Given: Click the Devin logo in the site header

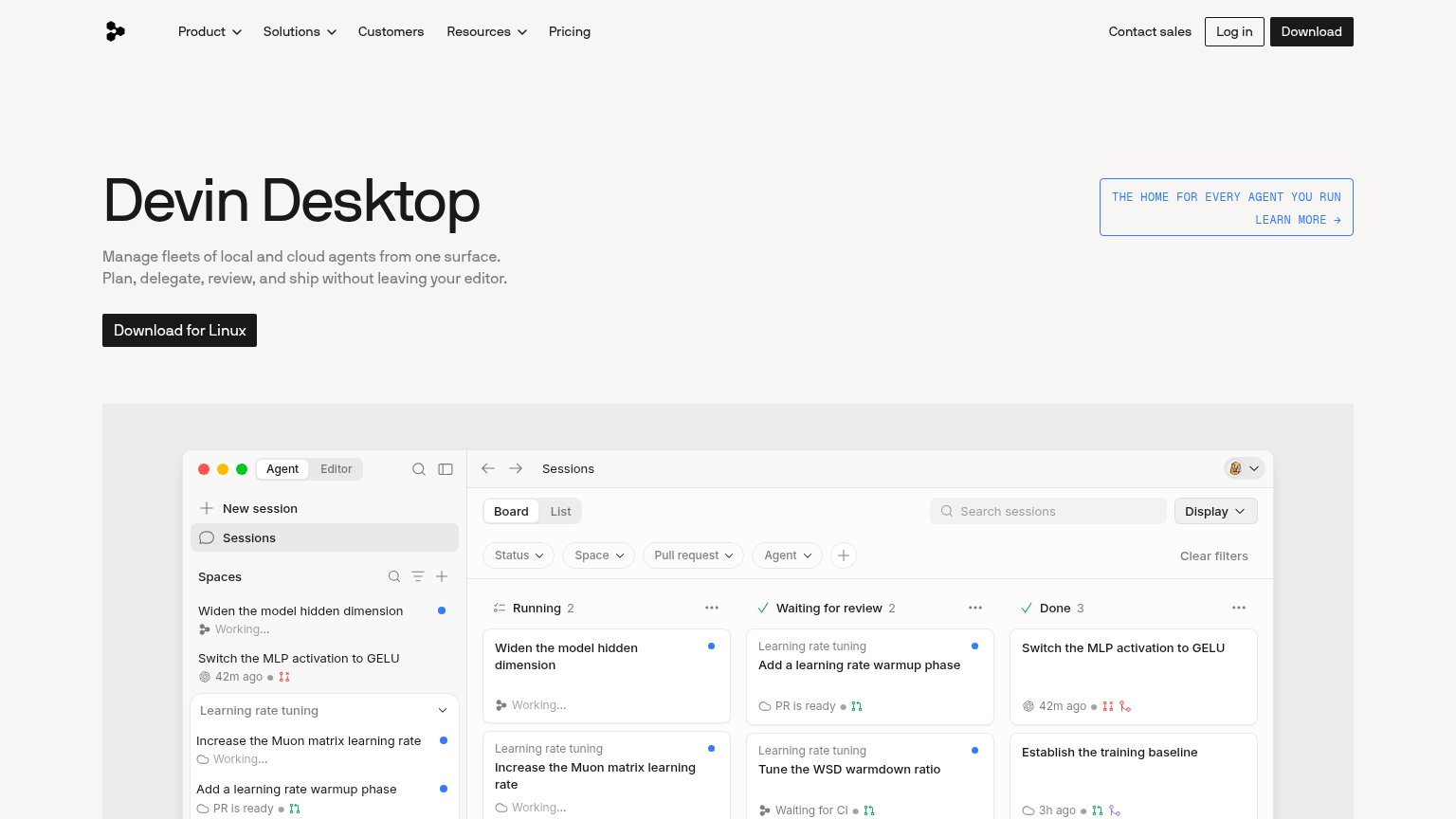Looking at the screenshot, I should [115, 31].
